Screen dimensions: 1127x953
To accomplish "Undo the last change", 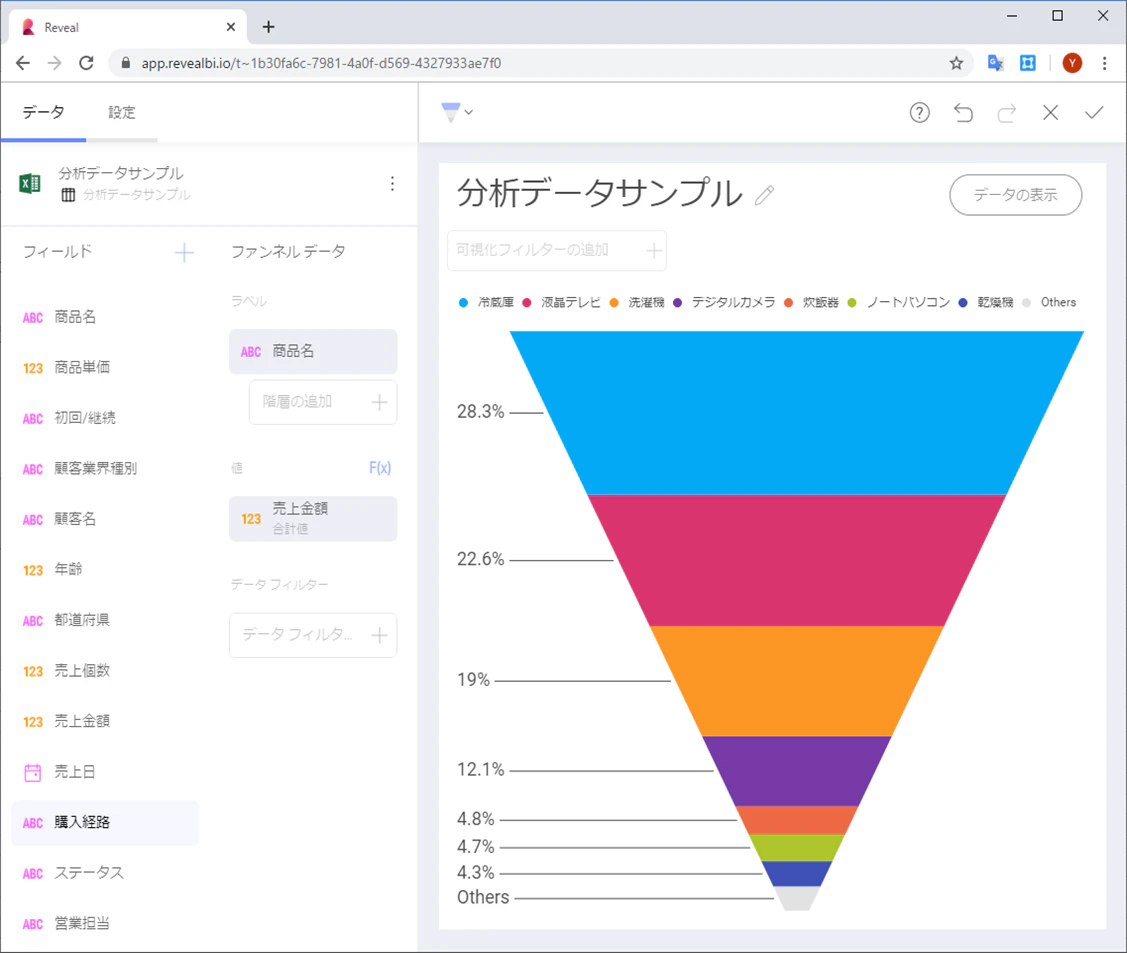I will (x=963, y=113).
